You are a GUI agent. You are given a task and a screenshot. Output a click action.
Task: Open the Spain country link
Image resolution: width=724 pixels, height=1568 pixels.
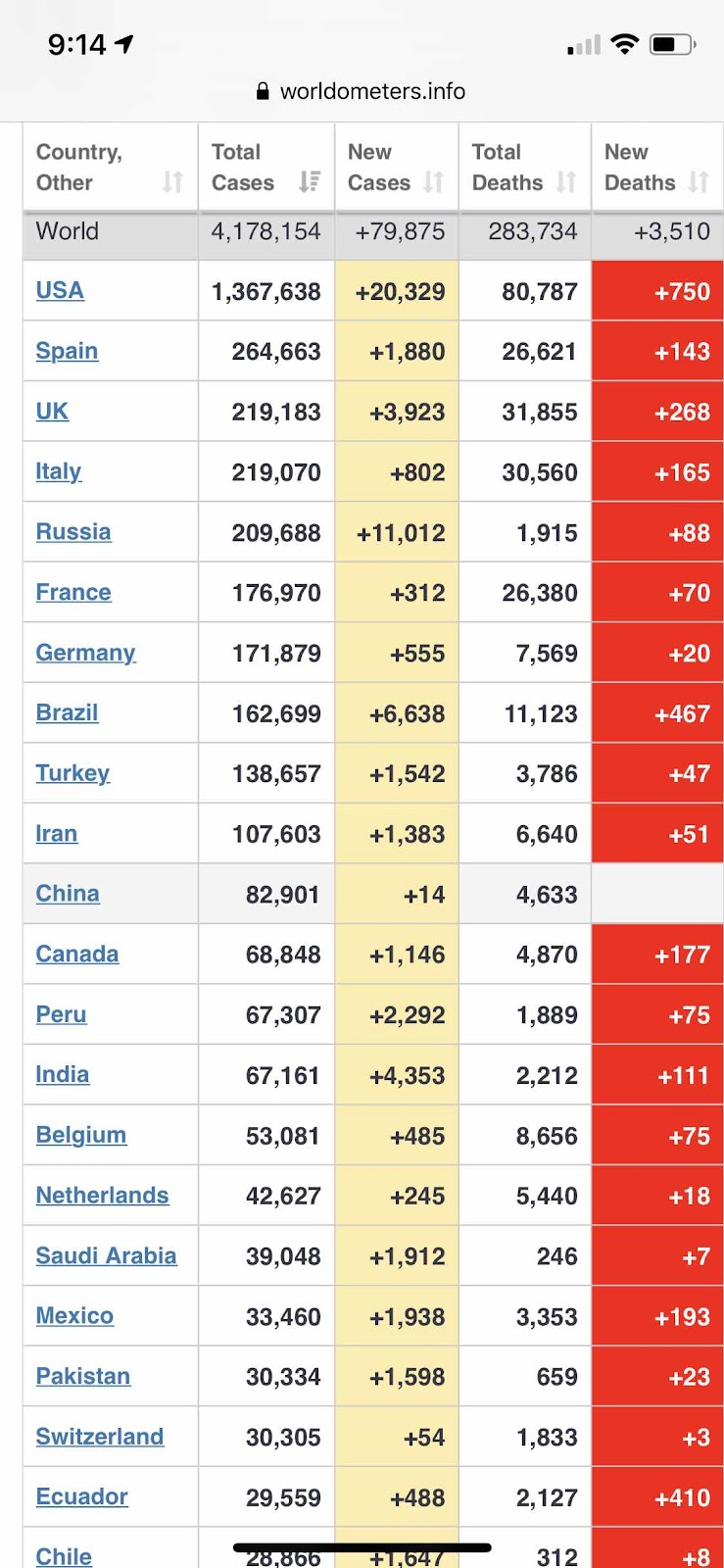(67, 351)
